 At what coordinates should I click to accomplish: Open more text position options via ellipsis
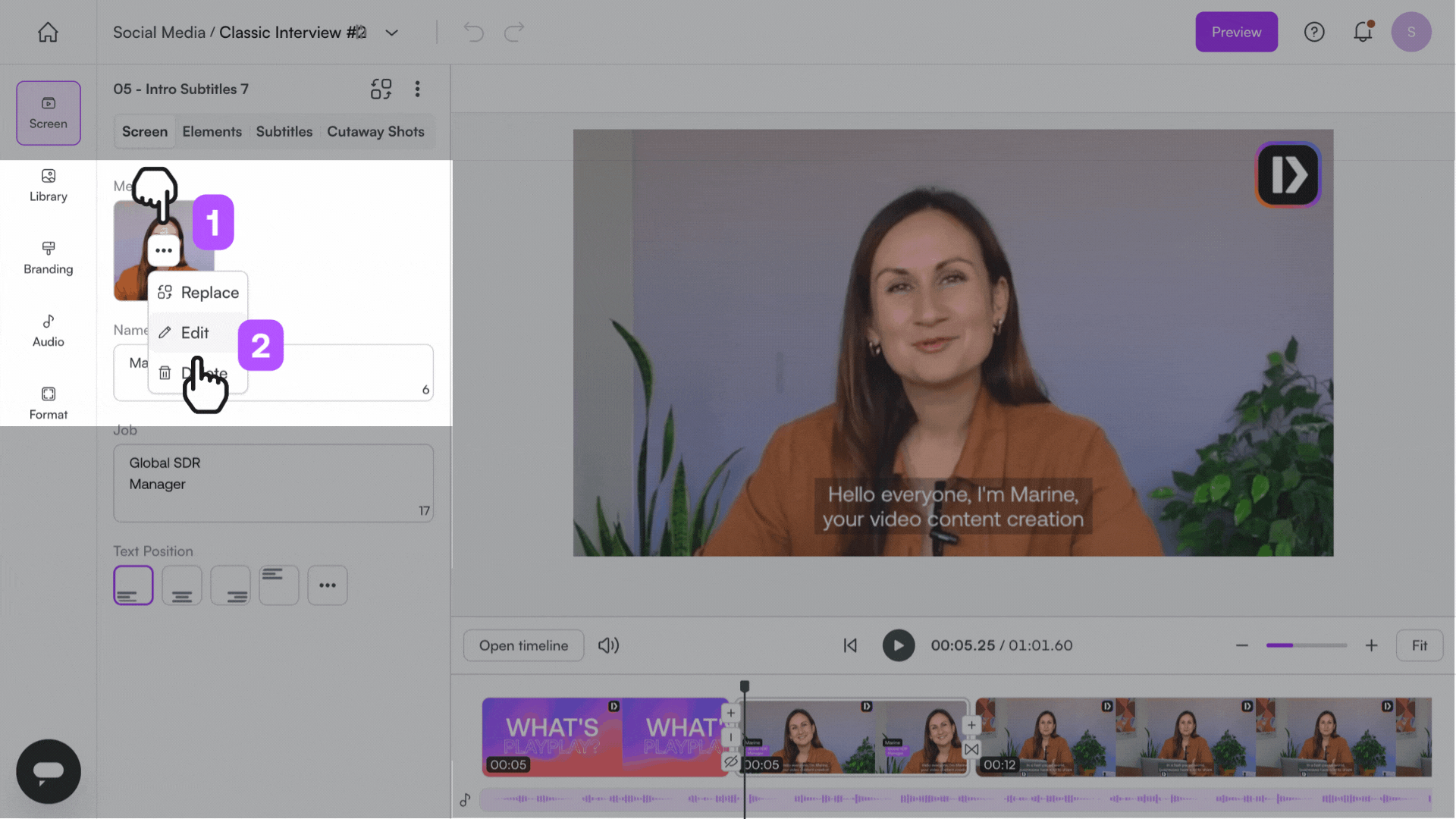[x=328, y=585]
